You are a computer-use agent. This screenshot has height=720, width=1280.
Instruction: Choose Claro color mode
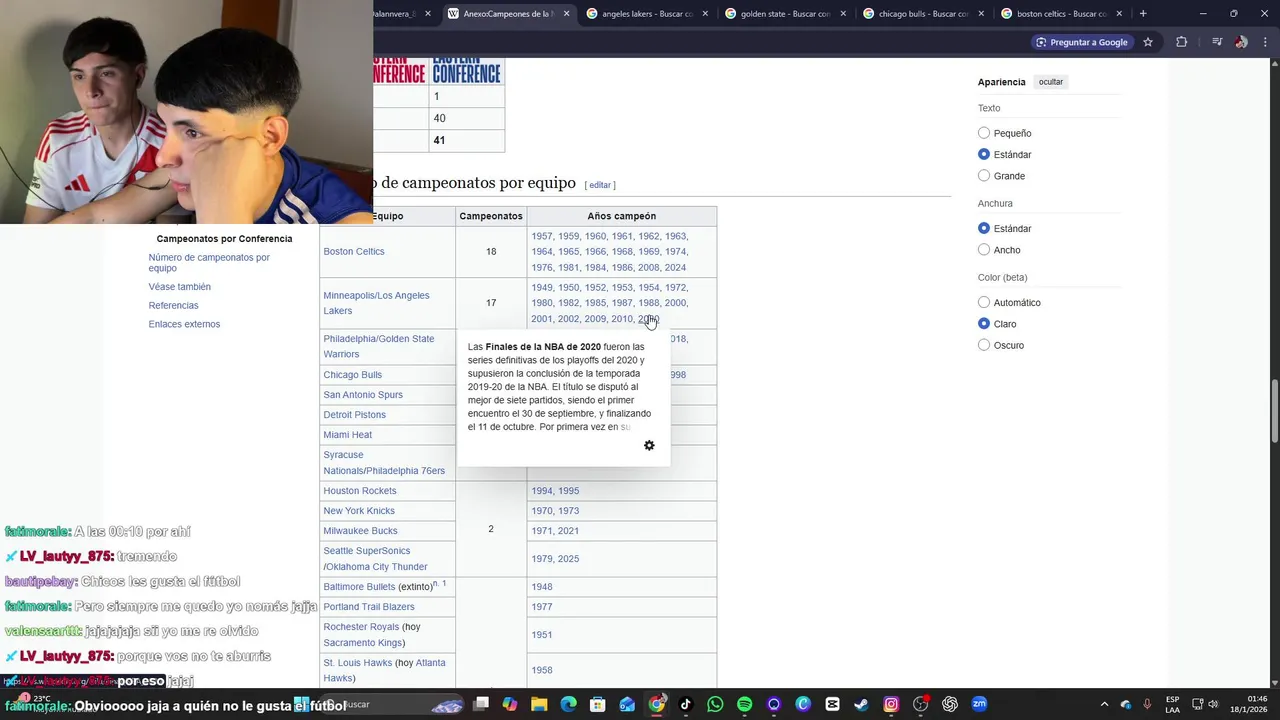point(984,324)
